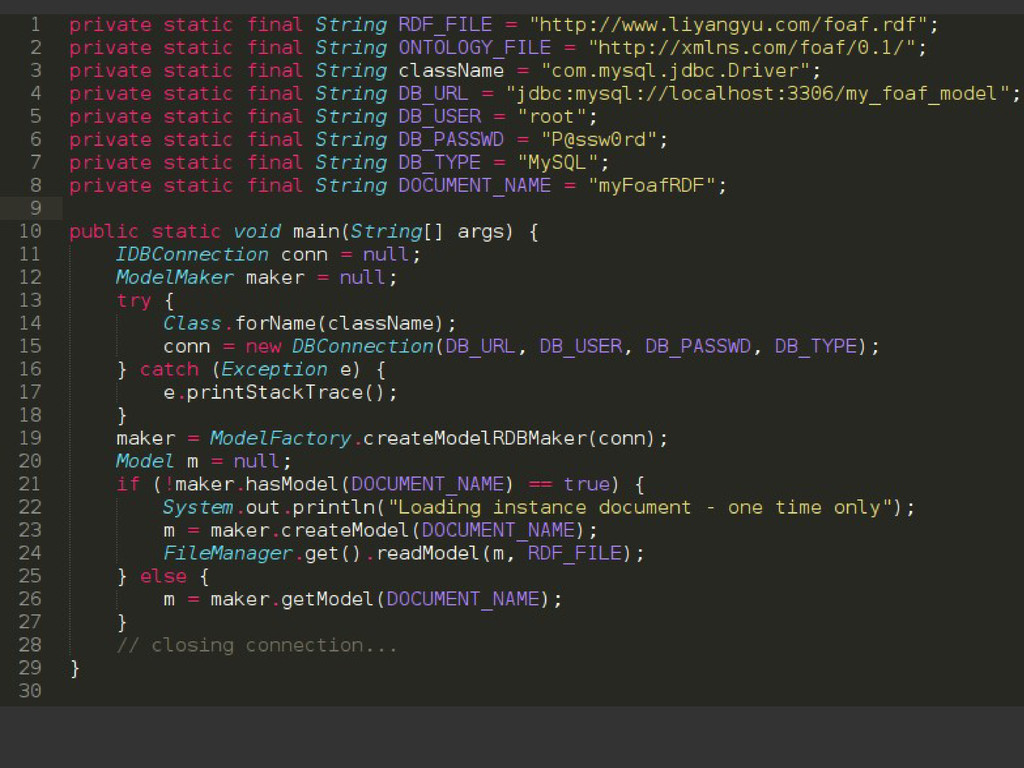The width and height of the screenshot is (1024, 768).
Task: Click "Loading instance document" string on line 22
Action: [x=640, y=507]
